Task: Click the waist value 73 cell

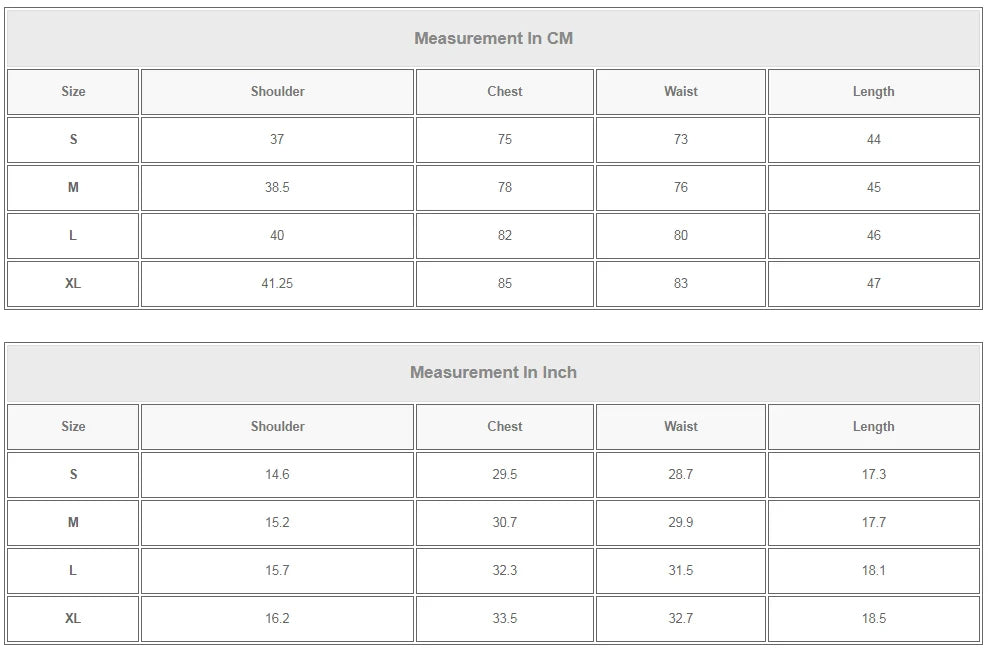Action: click(x=681, y=140)
